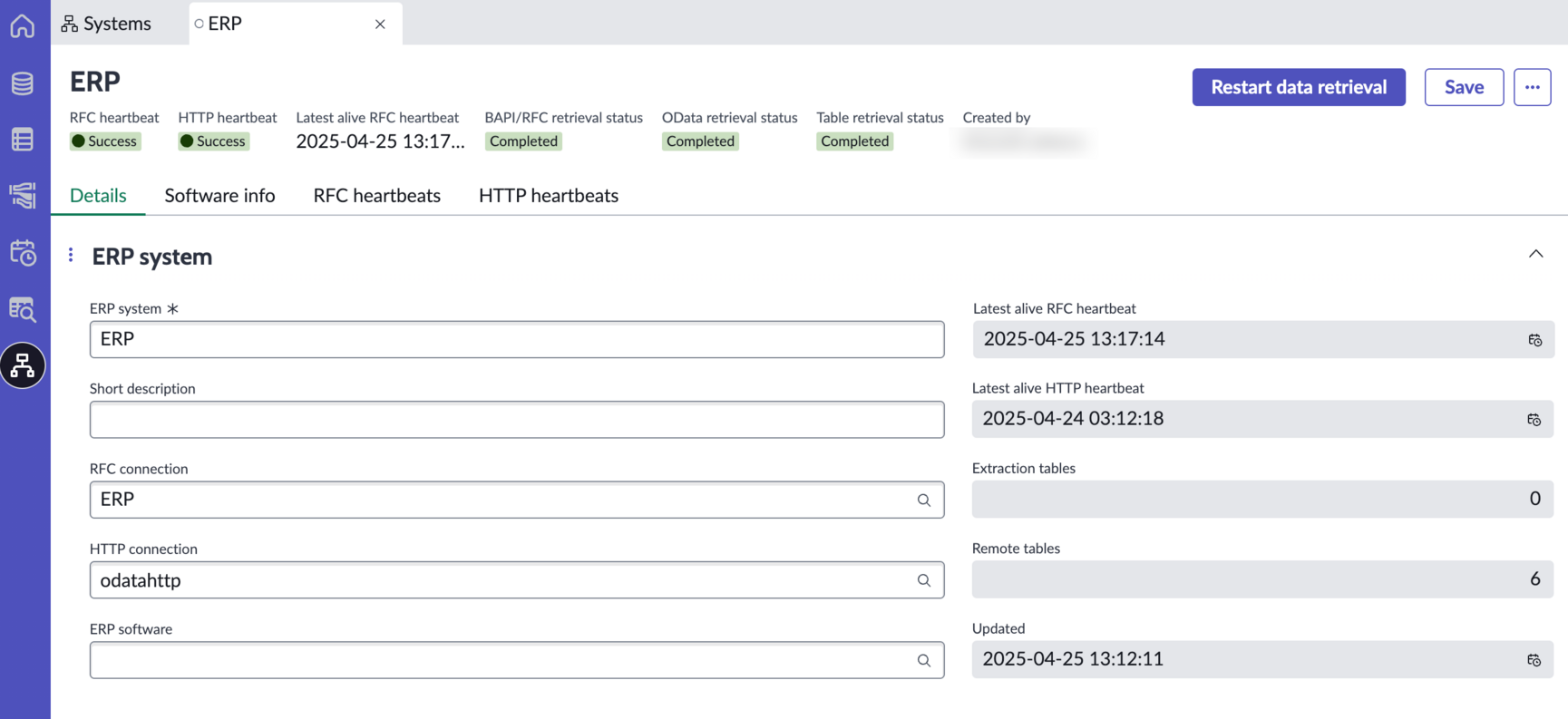Image resolution: width=1568 pixels, height=719 pixels.
Task: Open the HTTP heartbeats tab
Action: click(549, 196)
